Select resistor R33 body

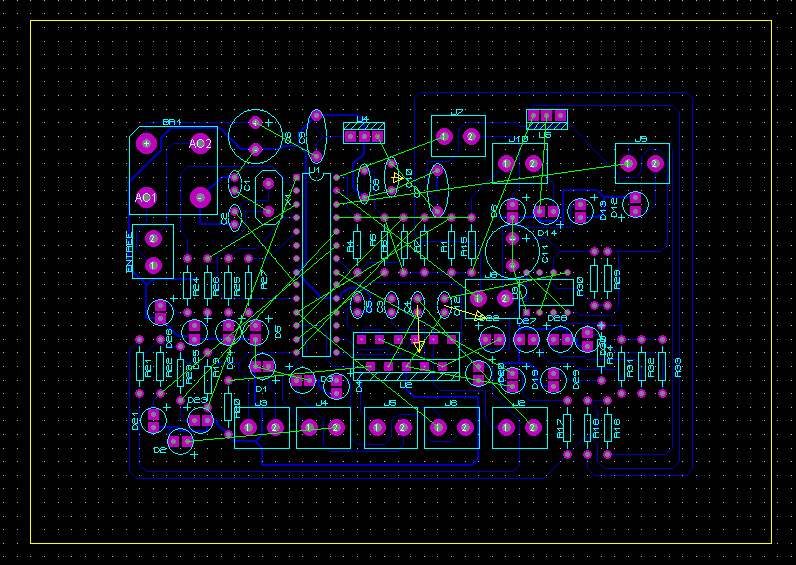662,367
